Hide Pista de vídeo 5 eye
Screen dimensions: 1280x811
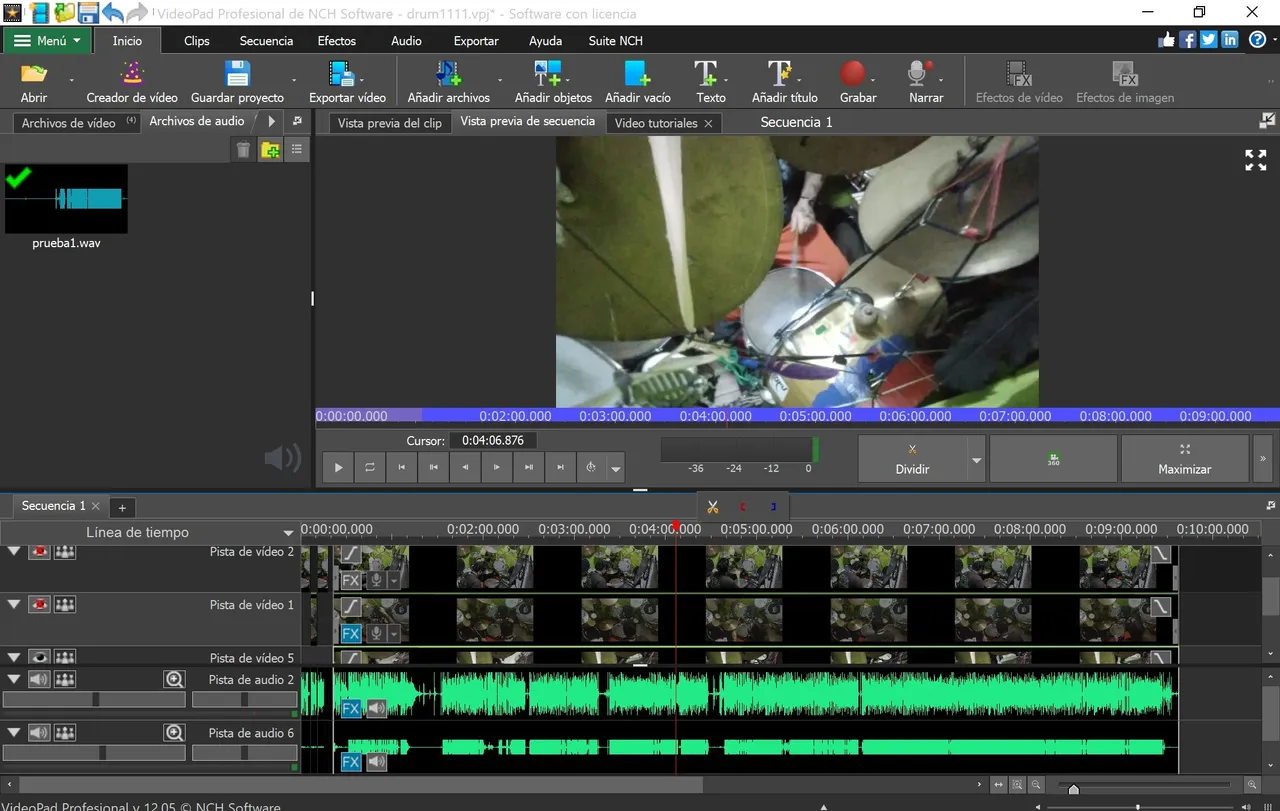click(x=39, y=657)
